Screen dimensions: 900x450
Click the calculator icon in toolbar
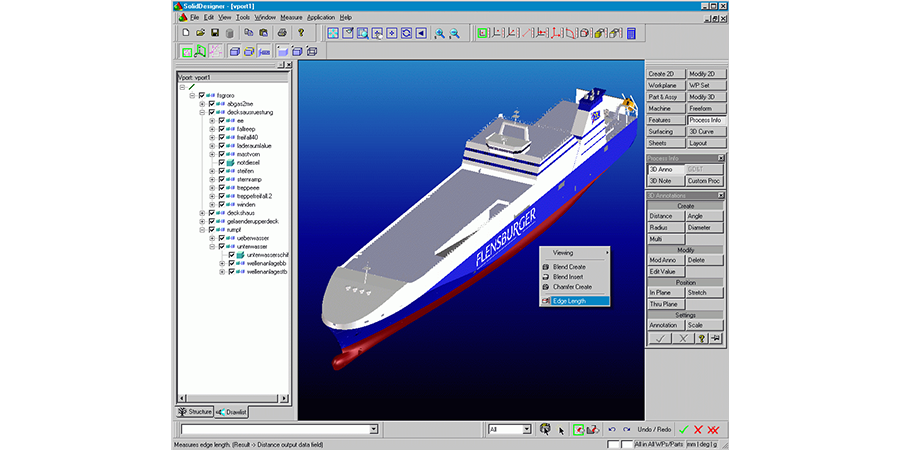point(631,33)
